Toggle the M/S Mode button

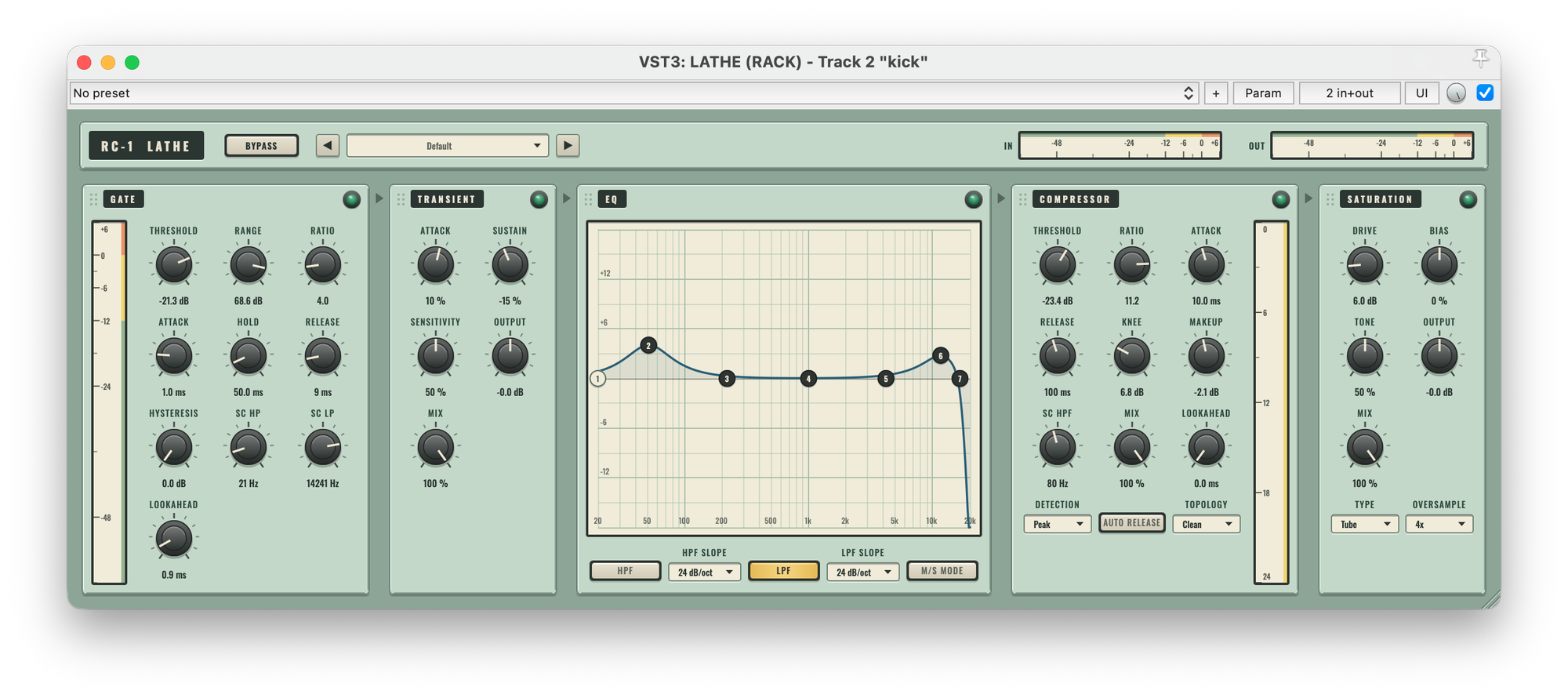[x=942, y=571]
